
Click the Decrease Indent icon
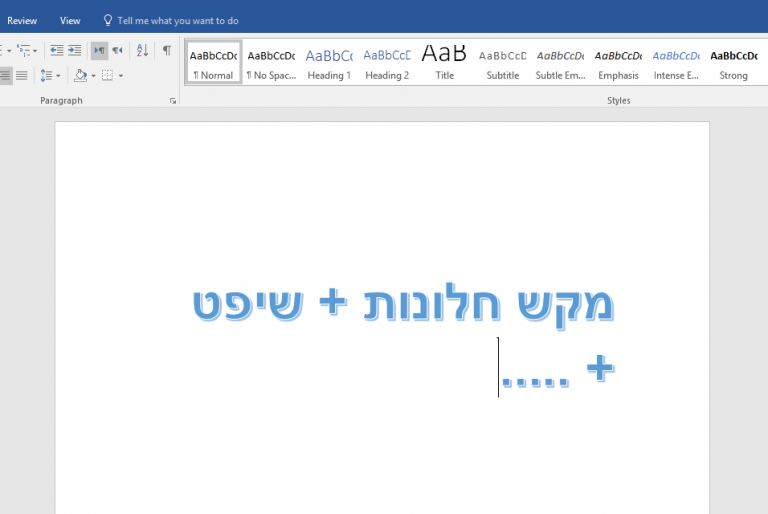[x=56, y=50]
